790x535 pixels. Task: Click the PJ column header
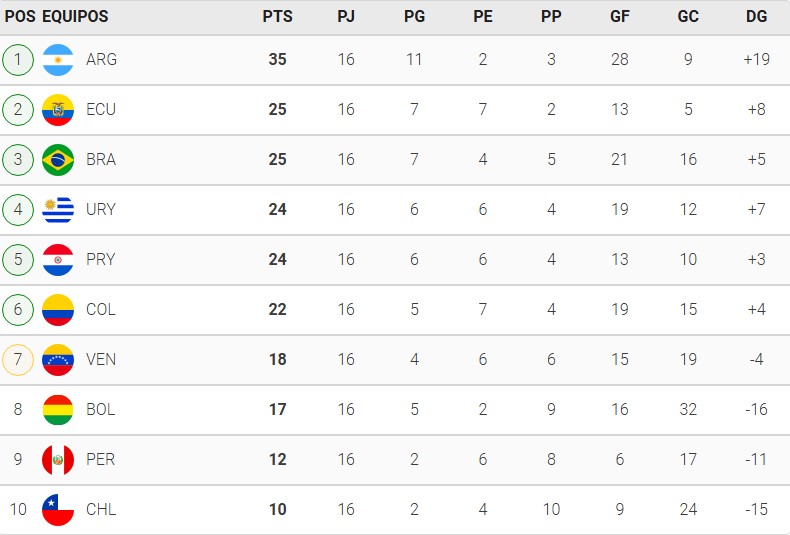pyautogui.click(x=346, y=17)
